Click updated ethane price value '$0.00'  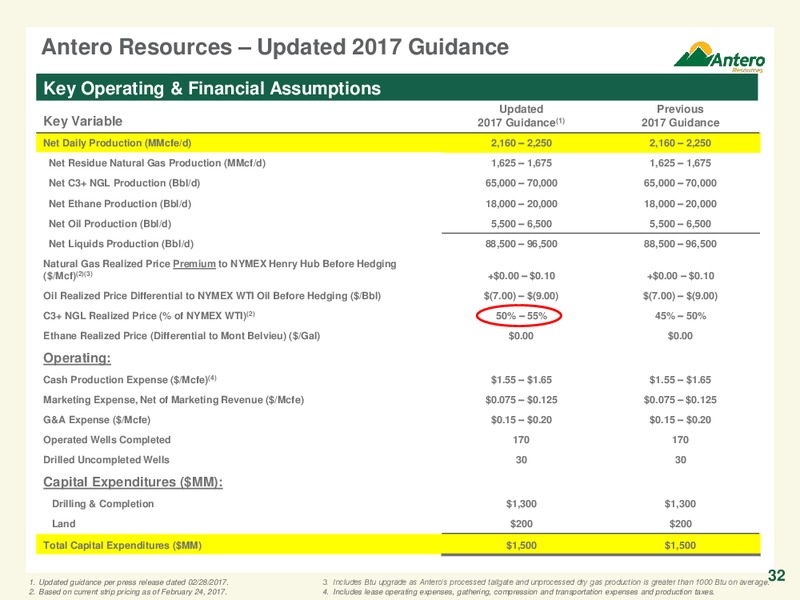(521, 336)
